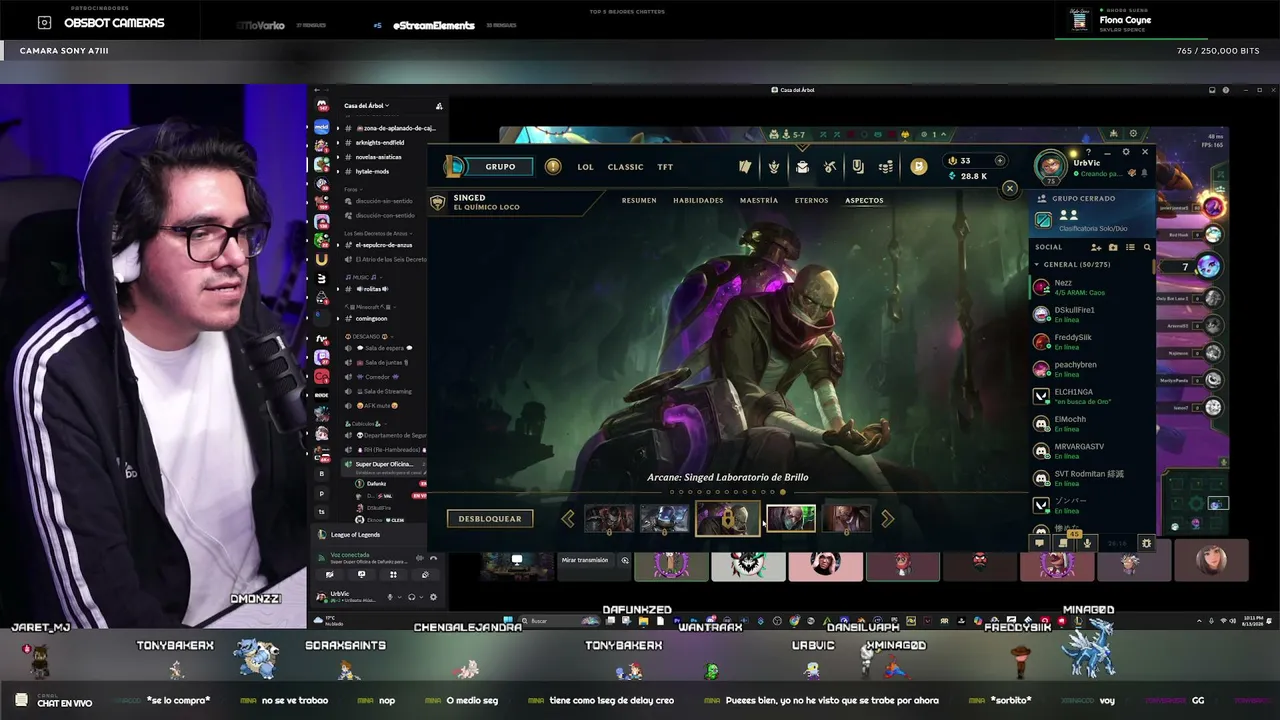Show previous skins with left arrow

pos(568,519)
